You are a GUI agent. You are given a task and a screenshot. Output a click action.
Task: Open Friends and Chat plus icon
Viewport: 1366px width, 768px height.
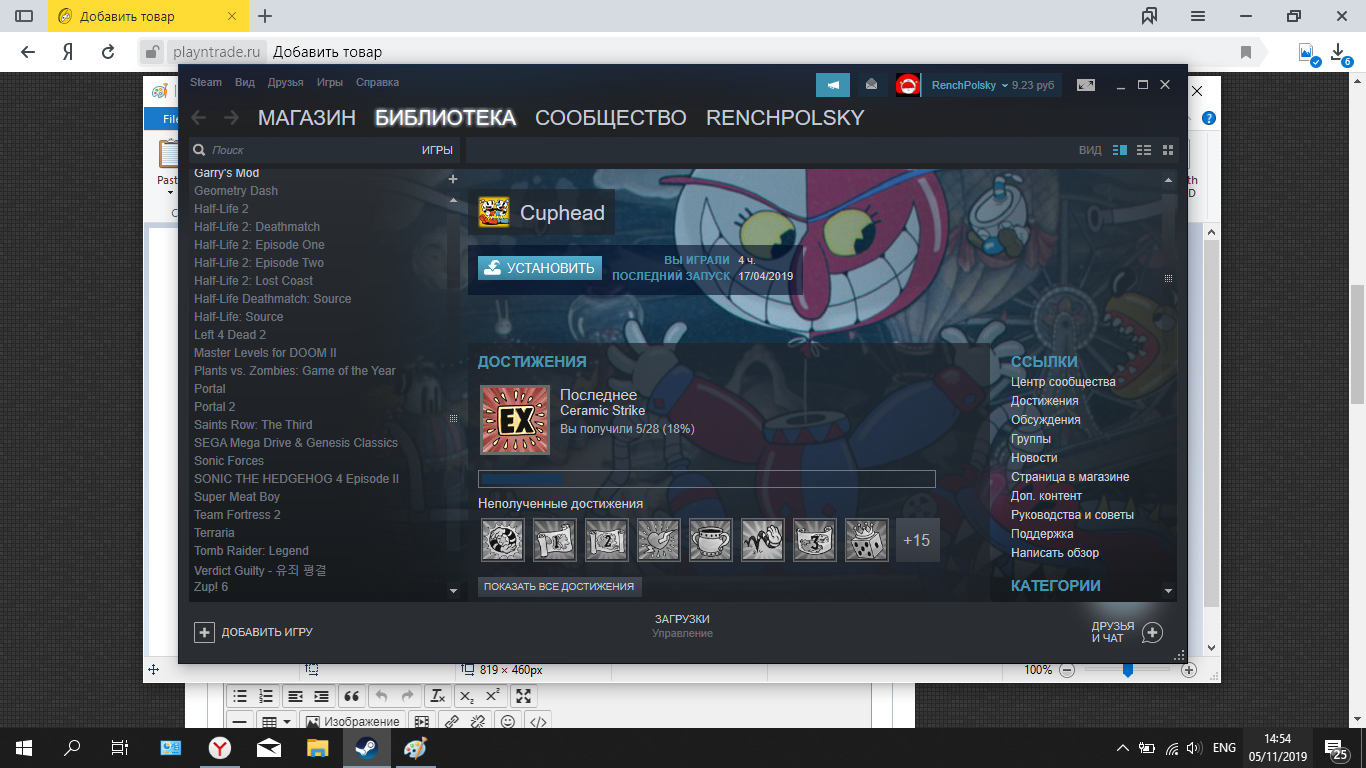pyautogui.click(x=1152, y=632)
